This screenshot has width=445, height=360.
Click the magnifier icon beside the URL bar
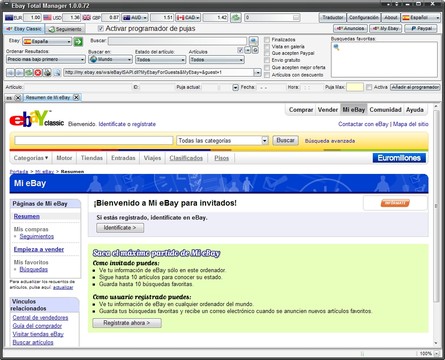(x=57, y=72)
